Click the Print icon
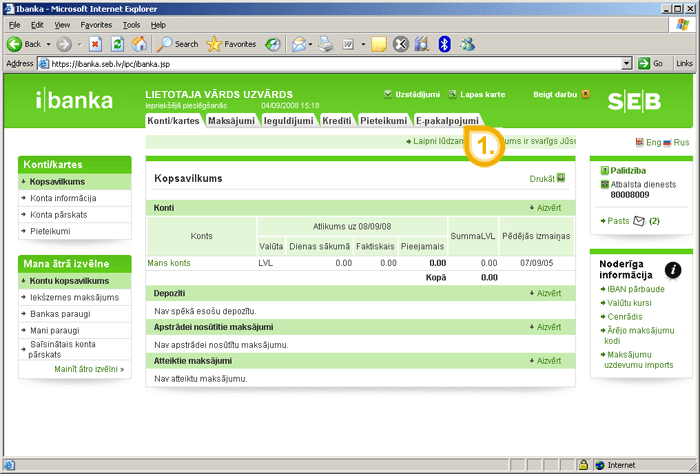 [x=326, y=44]
